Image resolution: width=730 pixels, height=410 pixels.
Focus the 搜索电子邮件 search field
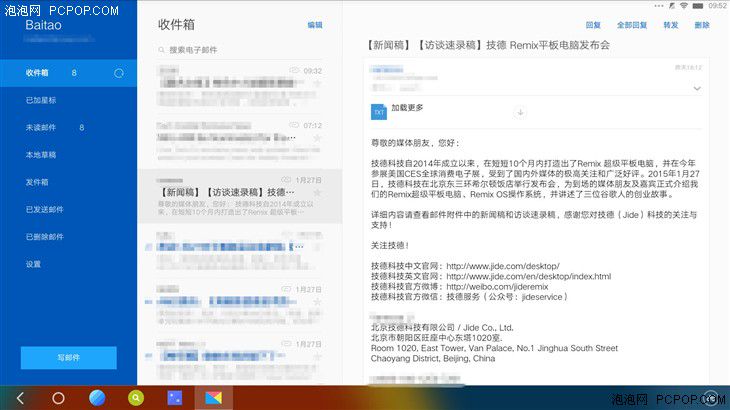(240, 50)
